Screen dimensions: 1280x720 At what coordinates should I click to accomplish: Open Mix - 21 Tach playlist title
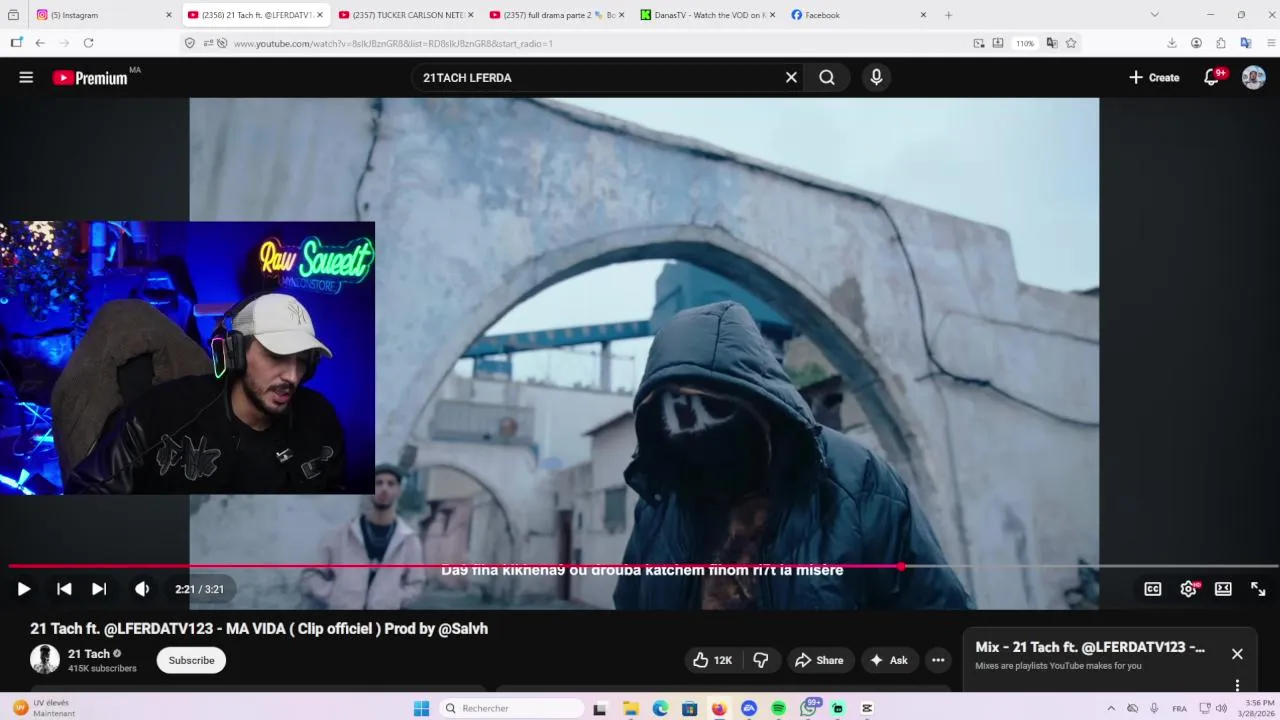[x=1090, y=647]
